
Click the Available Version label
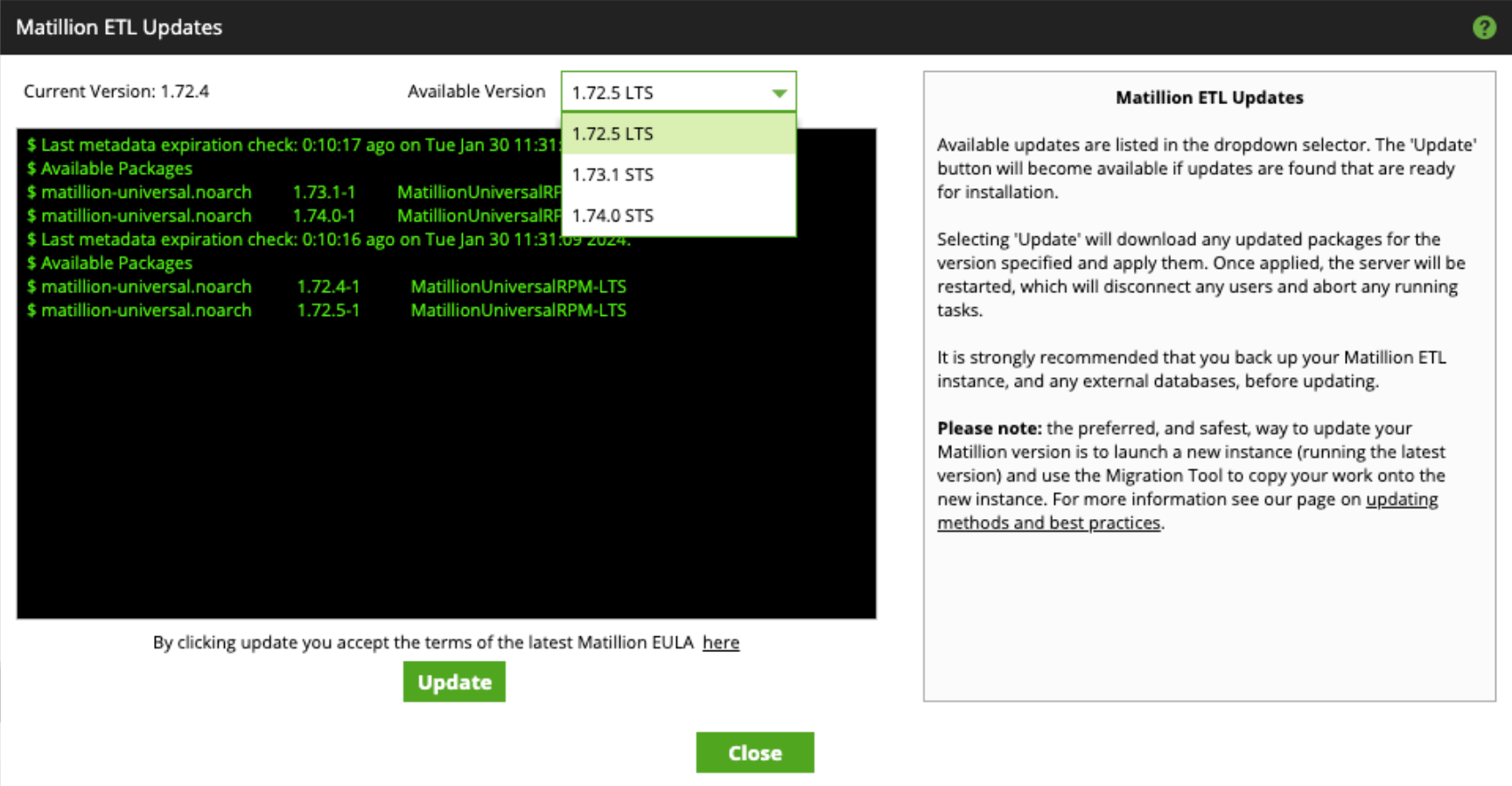pyautogui.click(x=476, y=91)
